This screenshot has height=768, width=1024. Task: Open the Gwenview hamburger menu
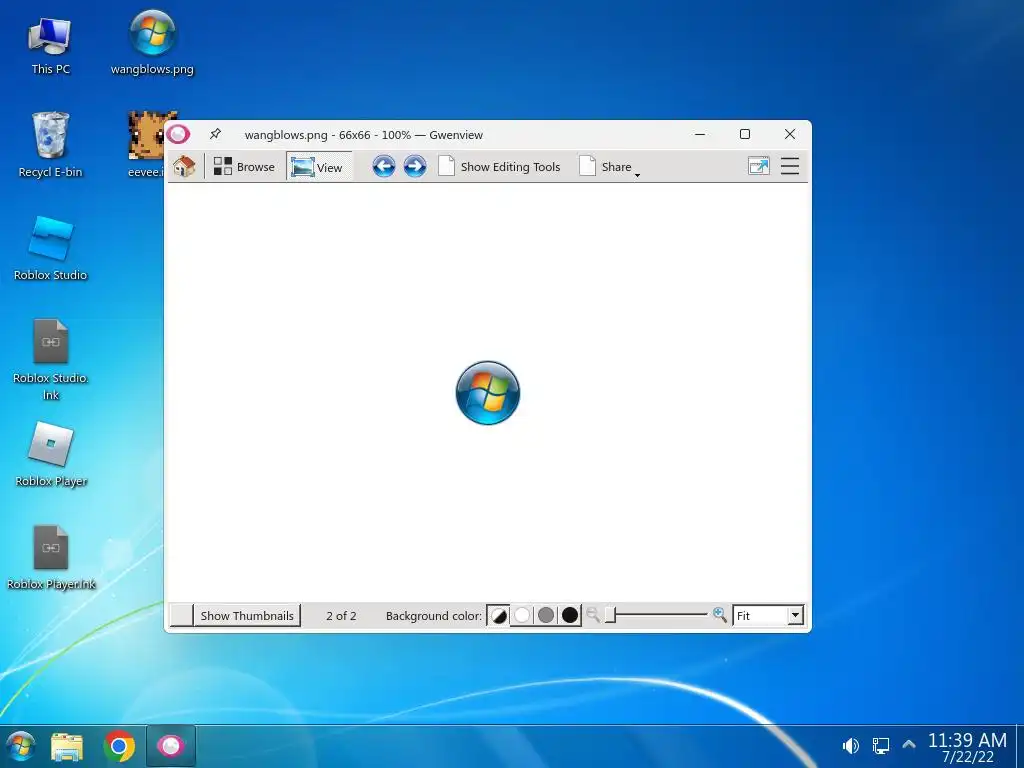tap(790, 167)
